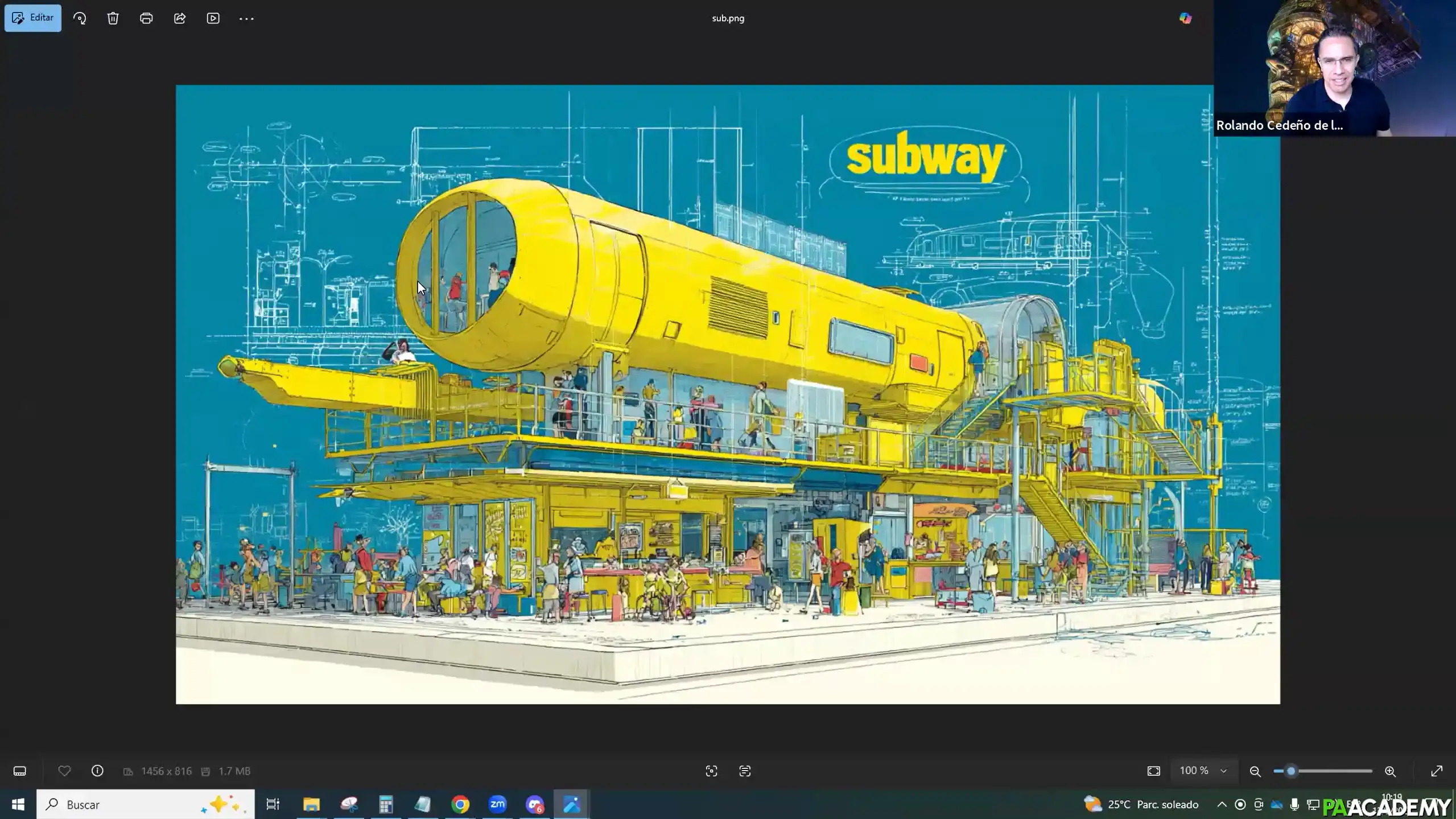Screen dimensions: 1456x819
Task: Show file info with the info icon
Action: 97,771
